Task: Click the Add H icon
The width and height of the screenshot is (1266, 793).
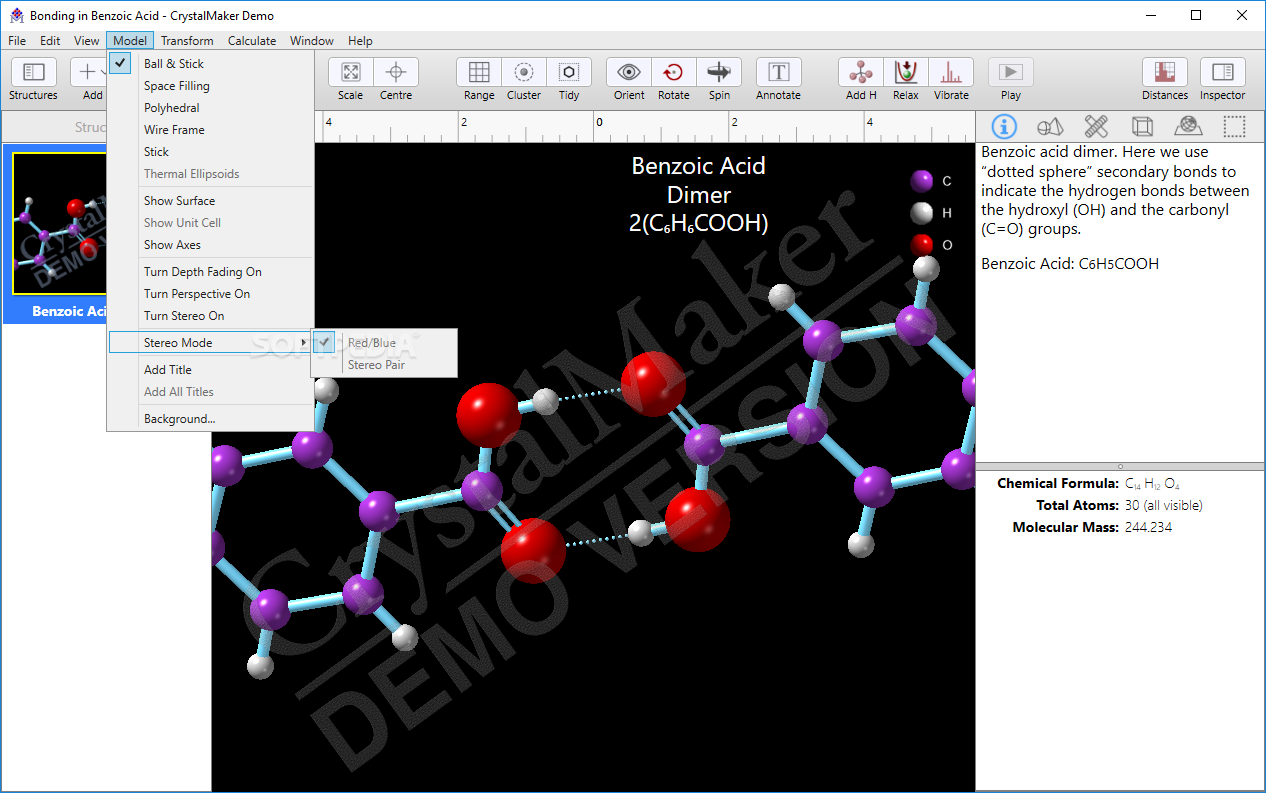Action: pos(861,72)
